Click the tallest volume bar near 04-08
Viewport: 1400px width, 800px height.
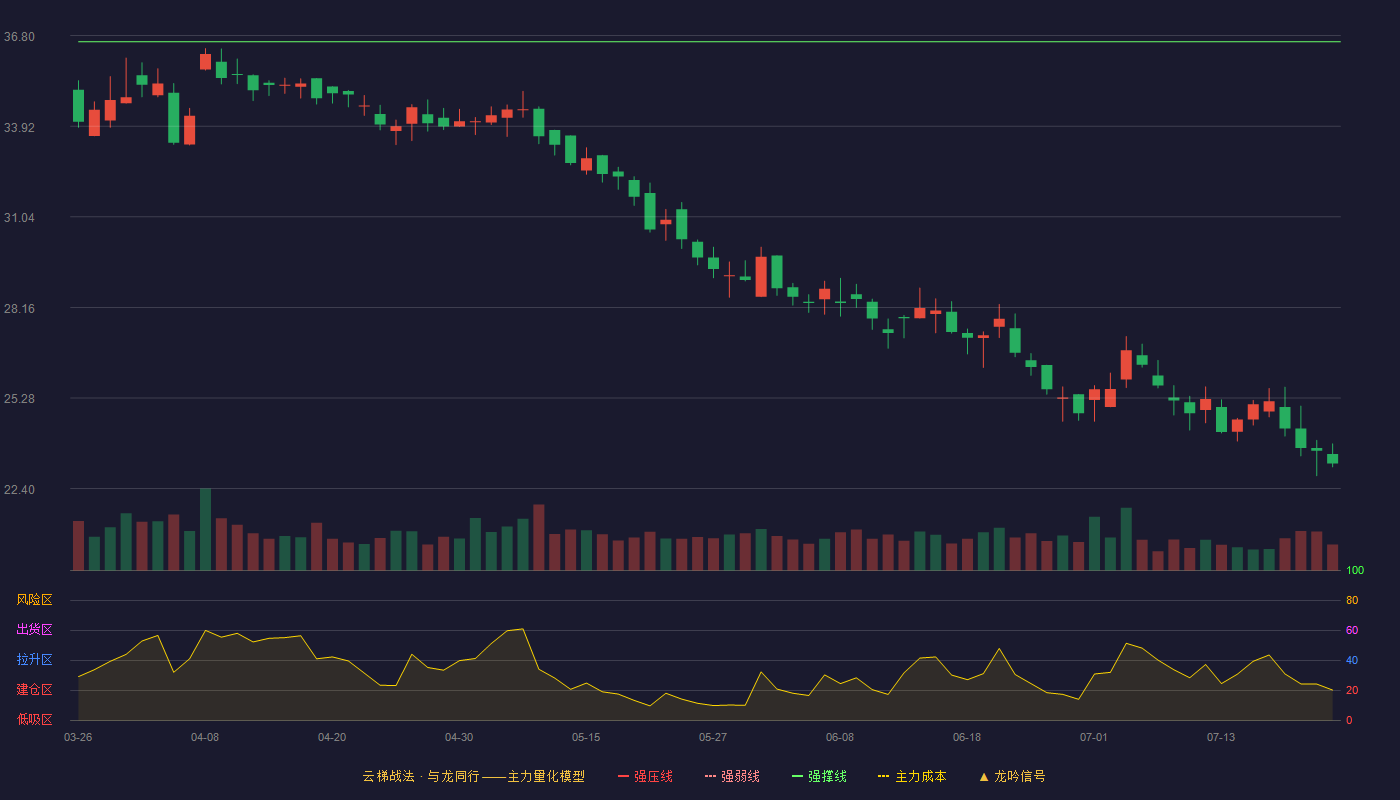tap(205, 529)
